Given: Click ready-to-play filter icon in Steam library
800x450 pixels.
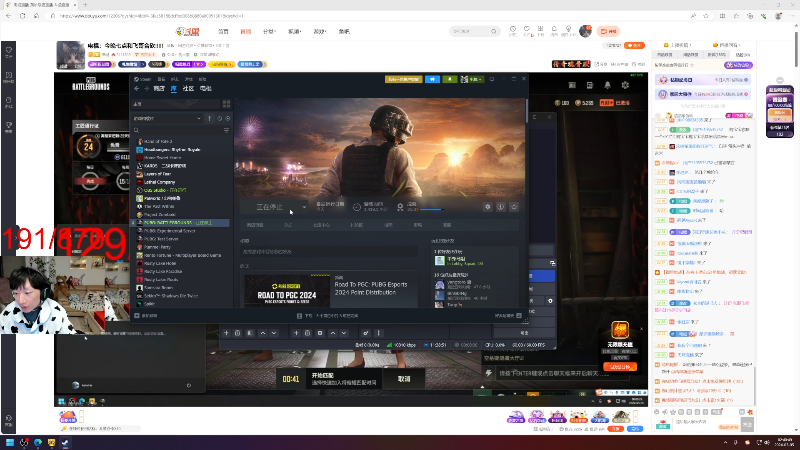Looking at the screenshot, I should [228, 118].
